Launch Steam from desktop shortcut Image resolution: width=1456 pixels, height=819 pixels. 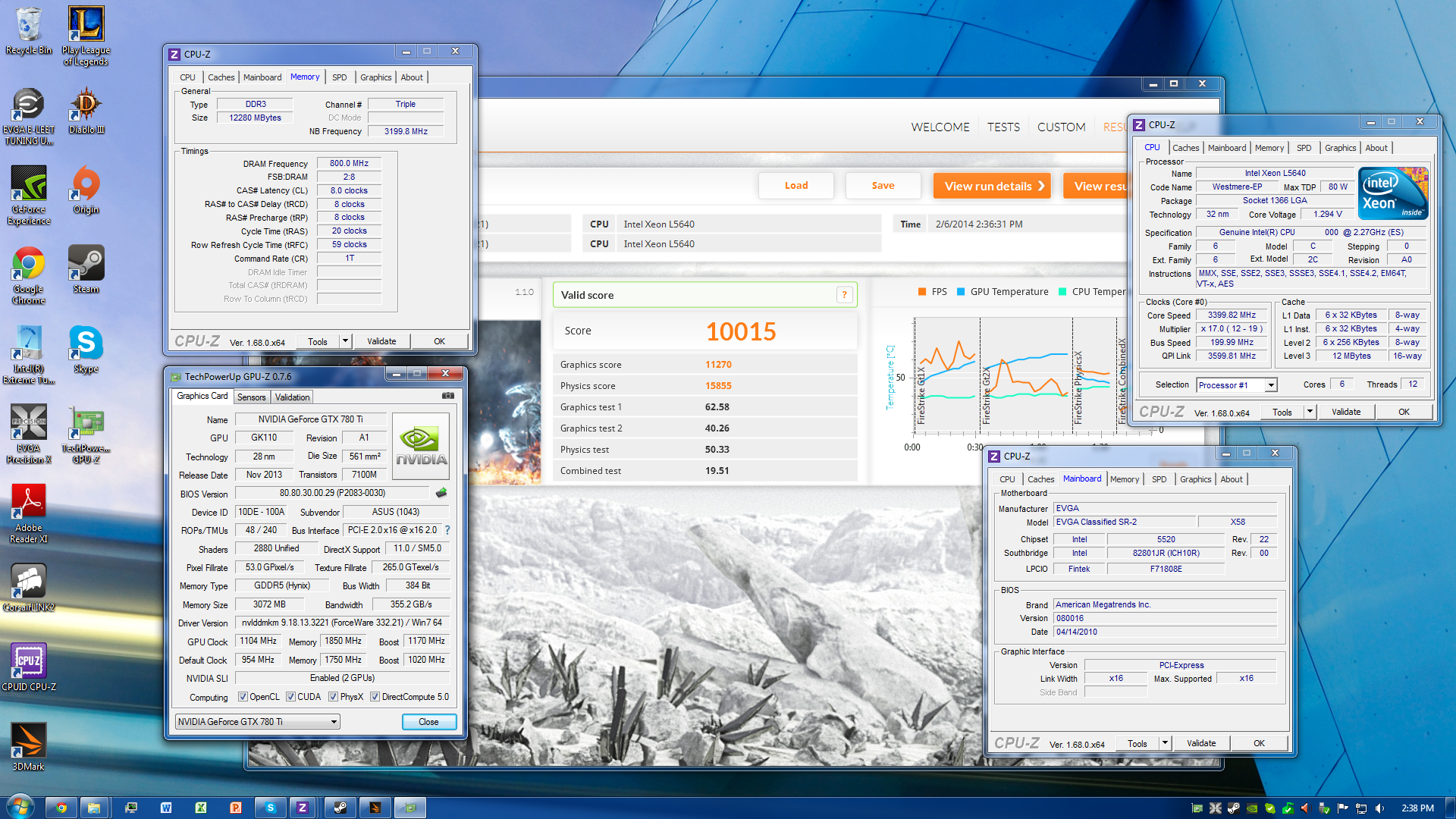[86, 270]
